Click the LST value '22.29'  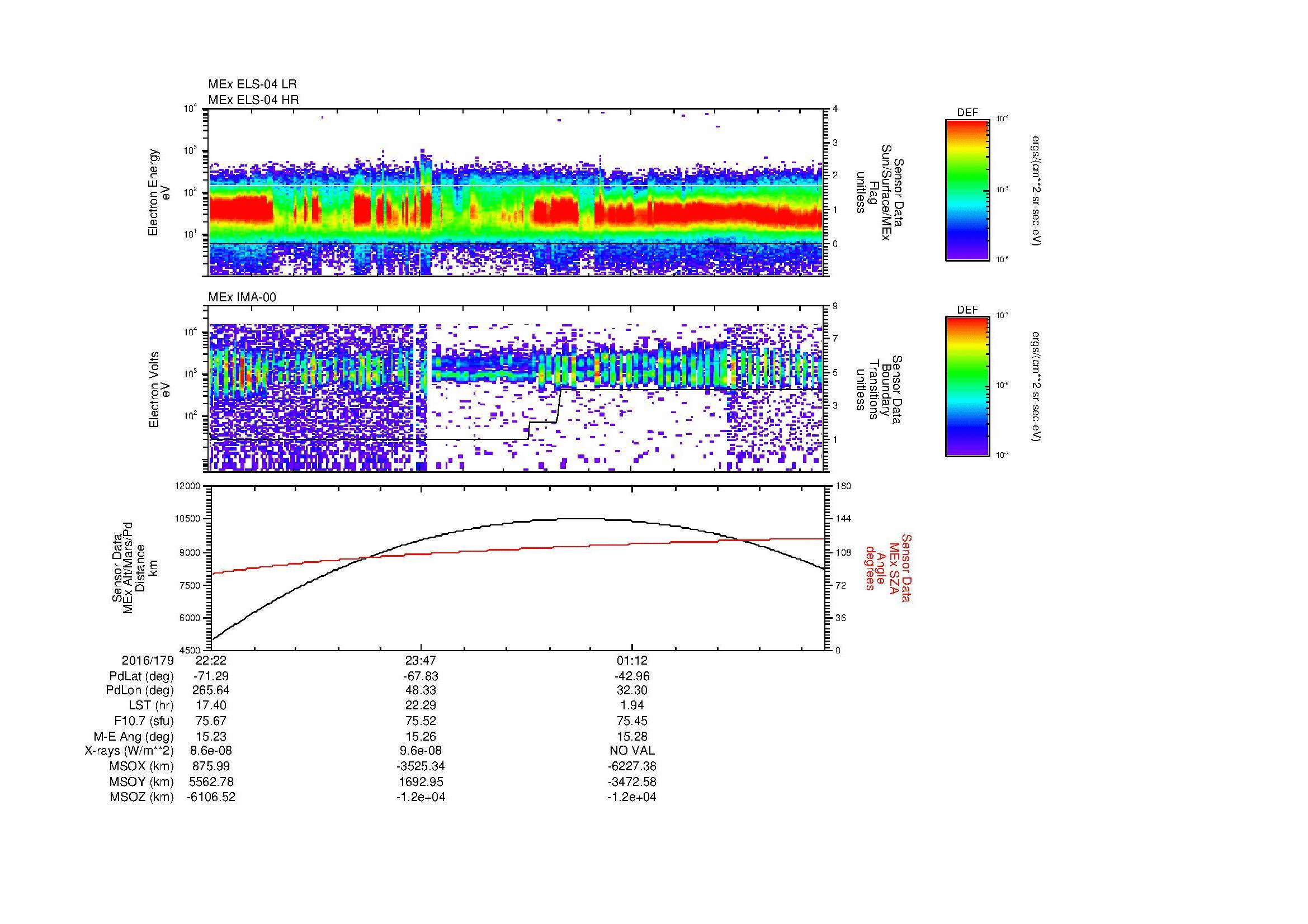421,705
